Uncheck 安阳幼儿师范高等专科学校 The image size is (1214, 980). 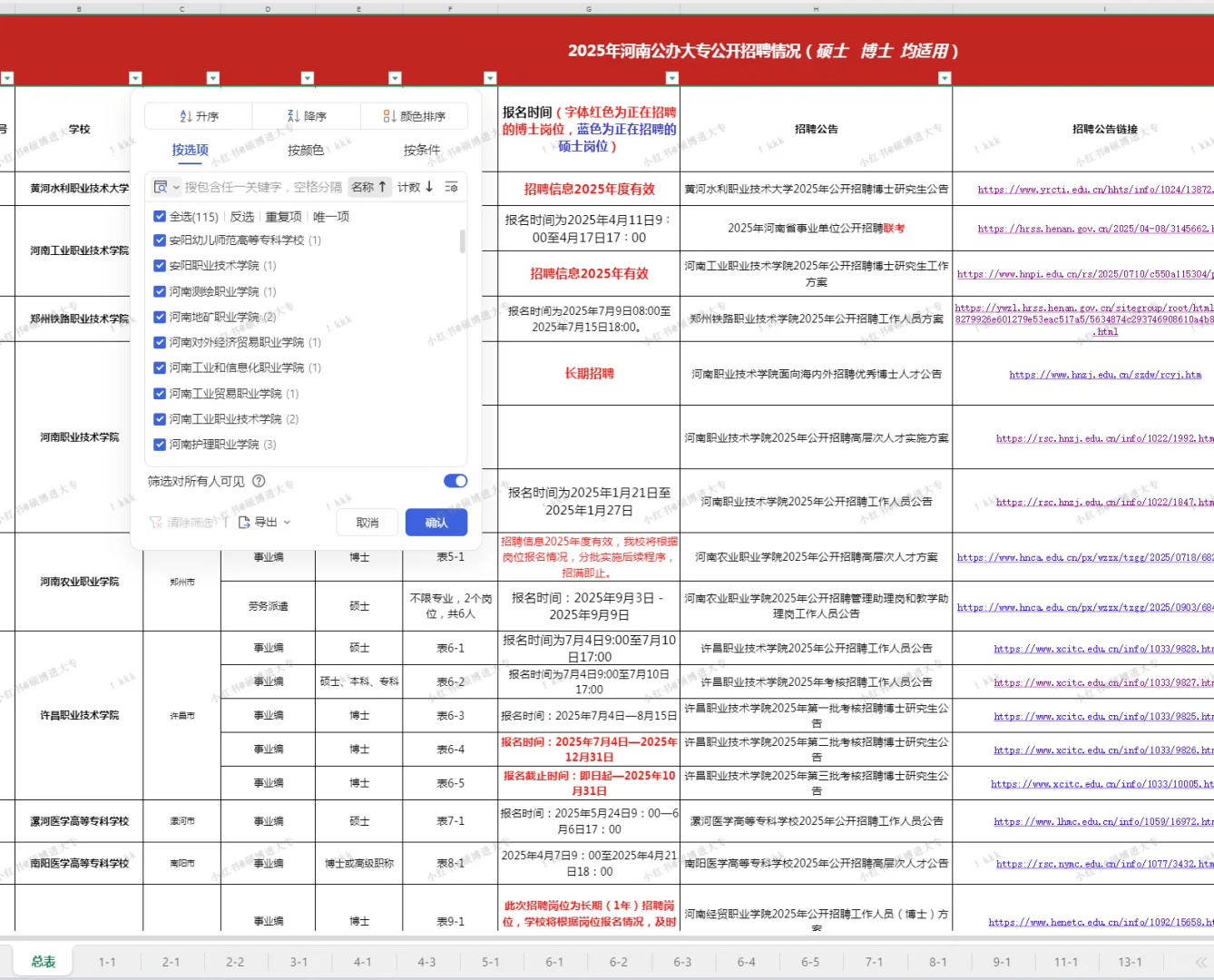(x=160, y=240)
